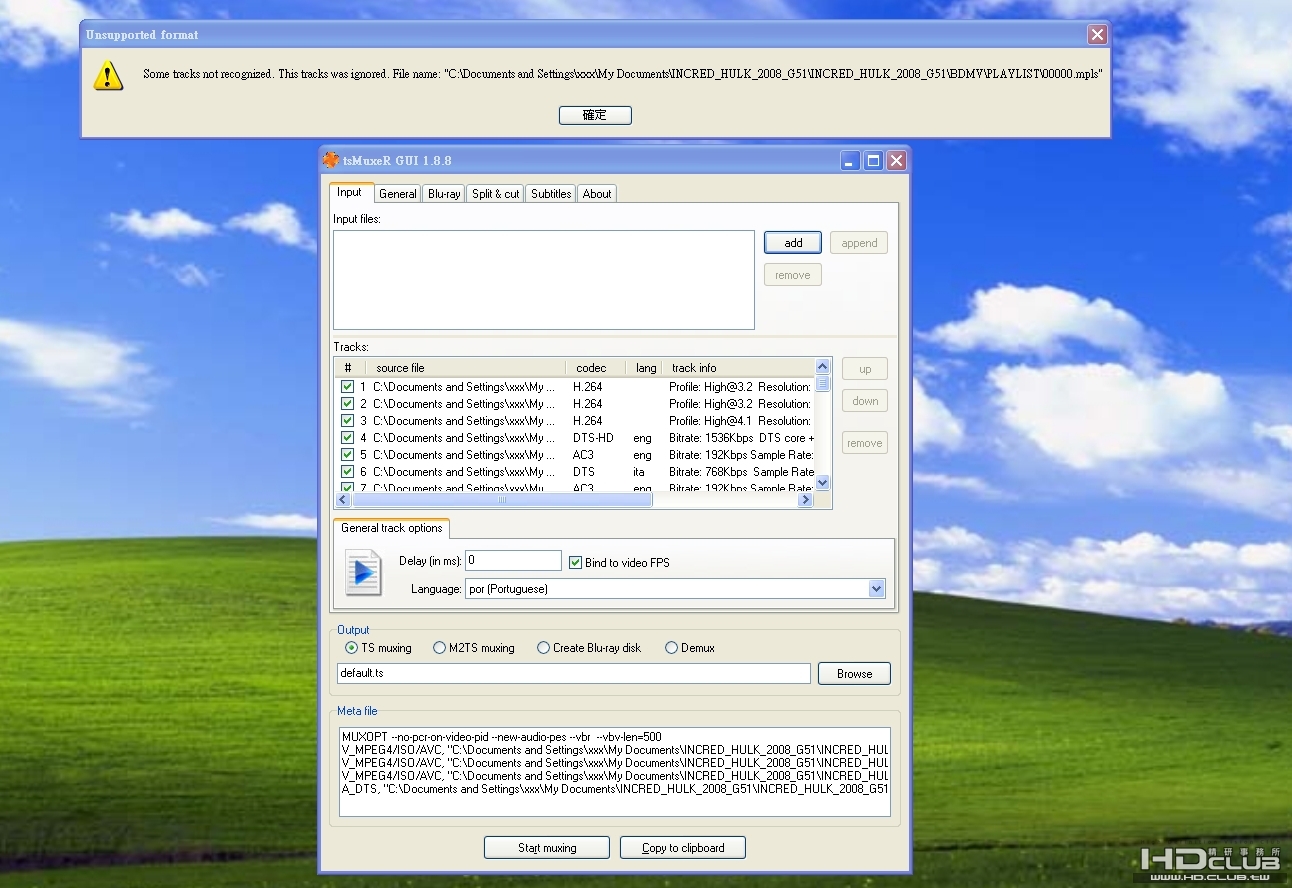Viewport: 1292px width, 888px height.
Task: Open the Language dropdown list
Action: point(876,589)
